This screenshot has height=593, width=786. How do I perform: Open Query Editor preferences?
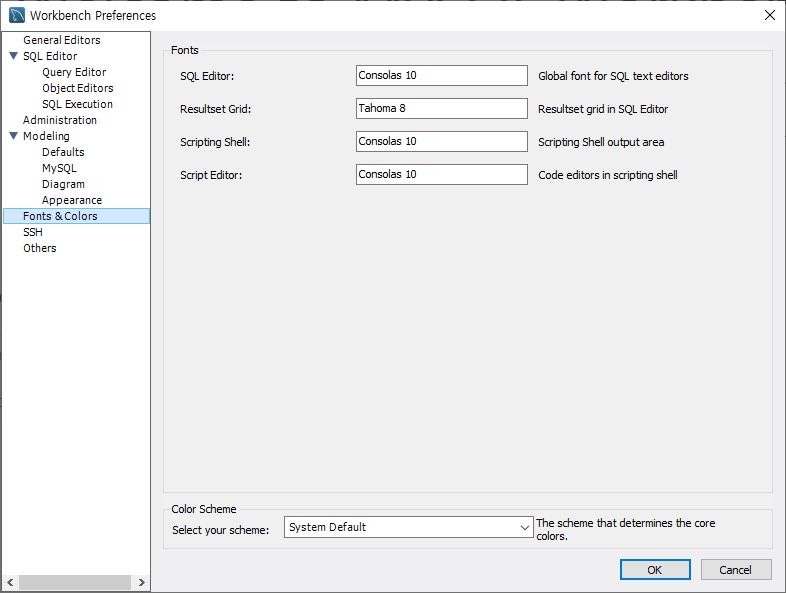(74, 72)
